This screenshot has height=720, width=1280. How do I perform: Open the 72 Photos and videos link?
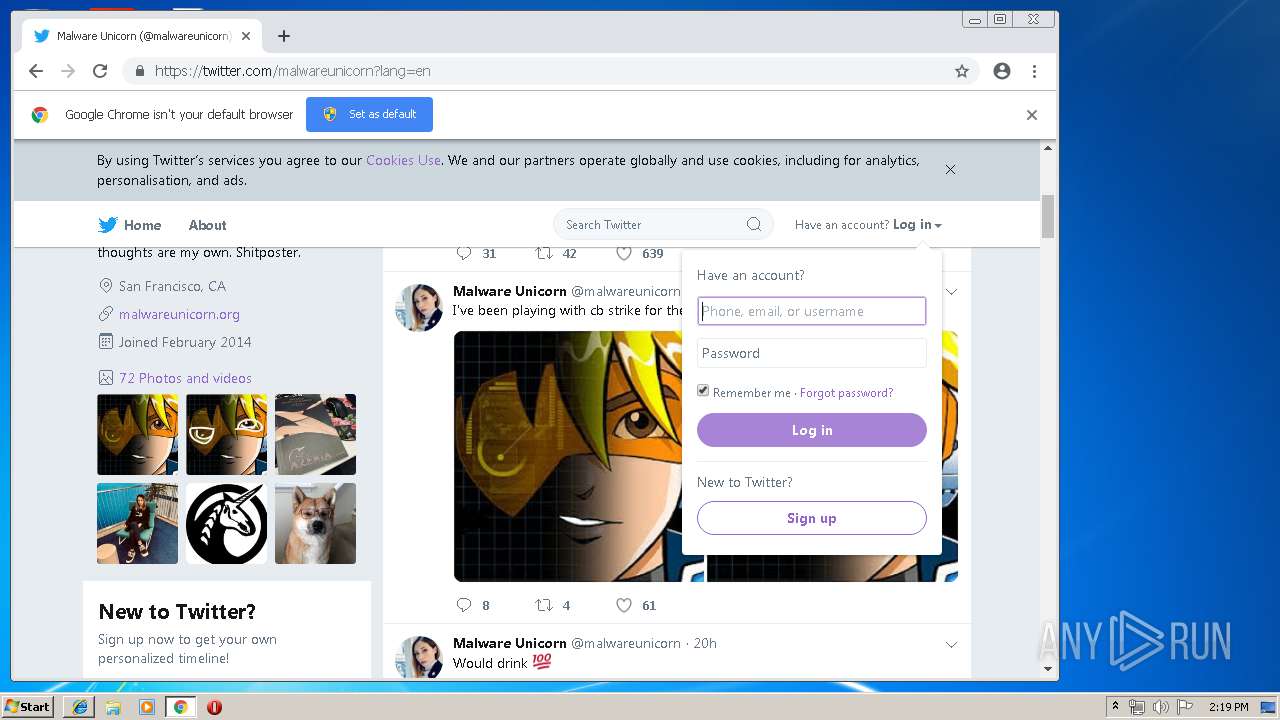[185, 378]
